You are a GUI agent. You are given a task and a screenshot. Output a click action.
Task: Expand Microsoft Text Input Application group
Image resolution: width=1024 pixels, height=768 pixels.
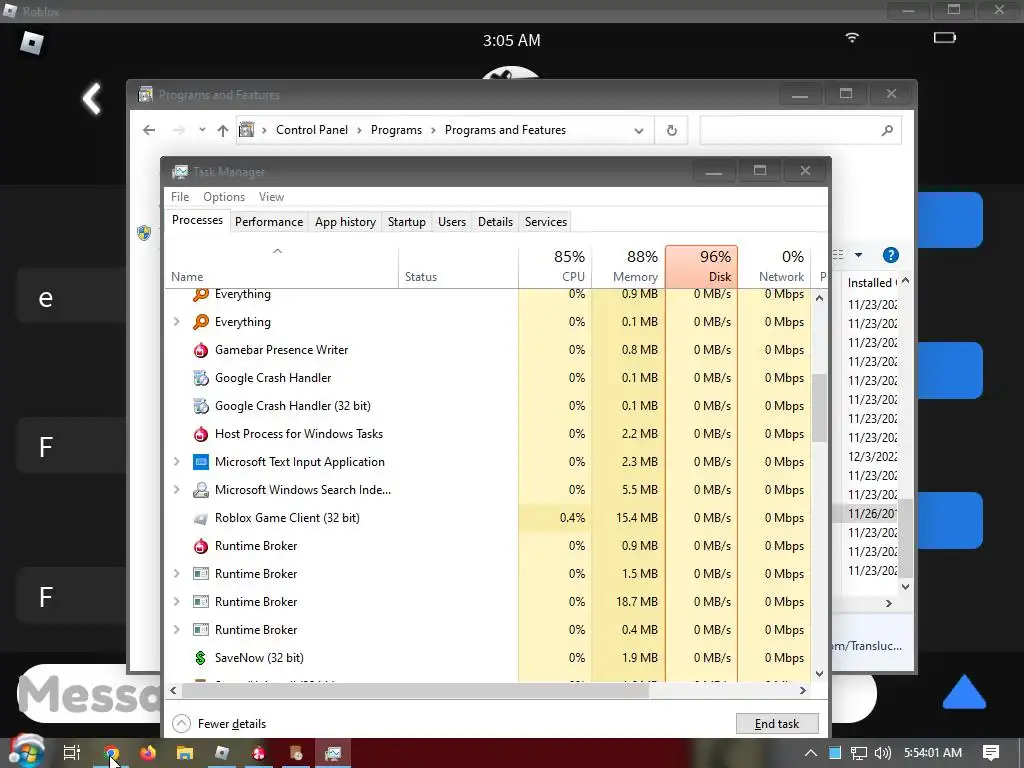176,462
